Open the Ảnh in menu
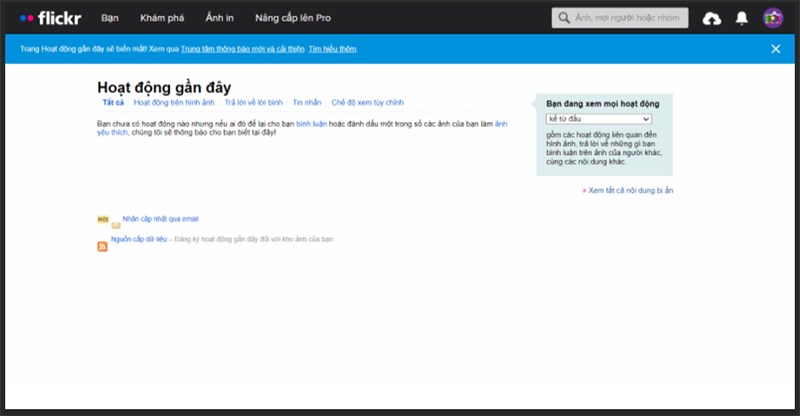This screenshot has width=800, height=416. tap(219, 18)
